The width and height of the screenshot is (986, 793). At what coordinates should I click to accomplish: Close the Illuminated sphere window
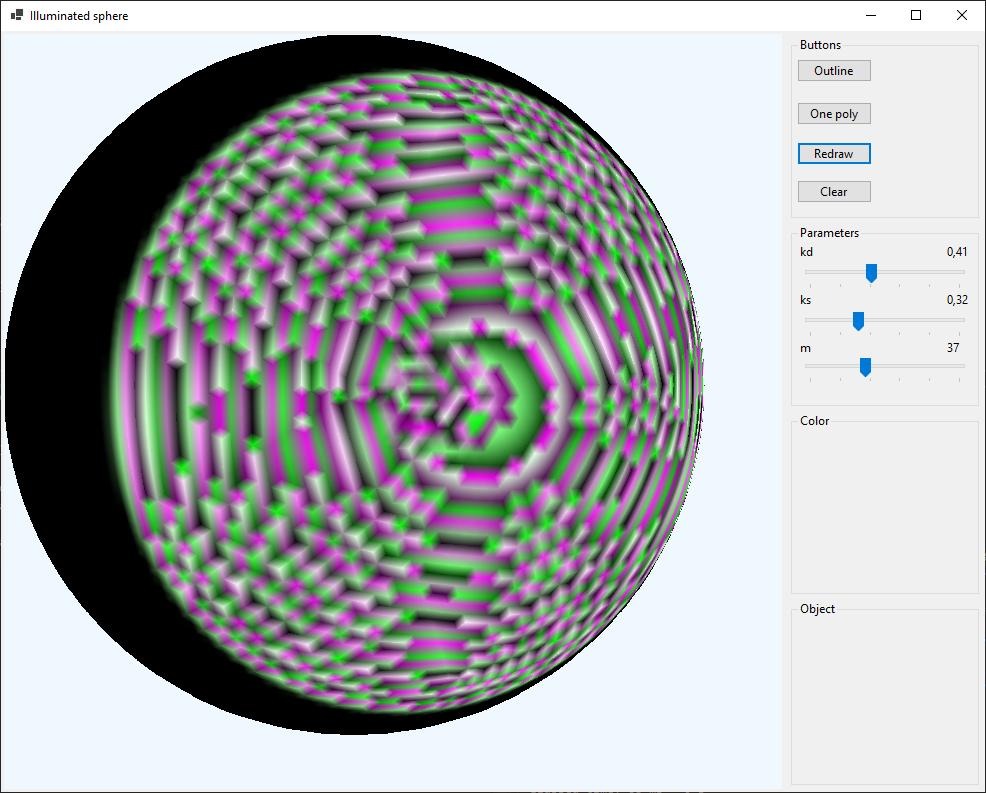tap(962, 15)
